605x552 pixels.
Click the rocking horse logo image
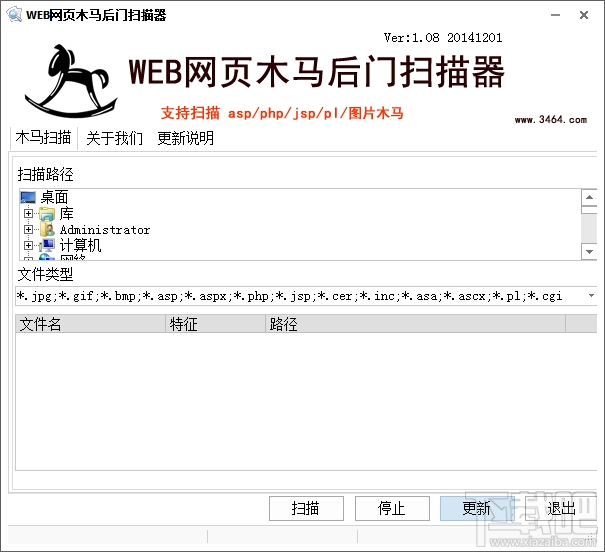pos(71,81)
